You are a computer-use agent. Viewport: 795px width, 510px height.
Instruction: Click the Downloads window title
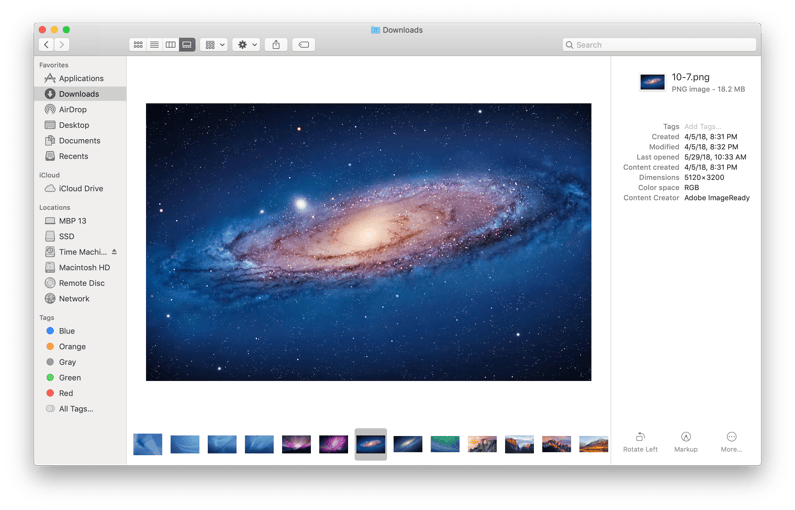click(x=396, y=30)
